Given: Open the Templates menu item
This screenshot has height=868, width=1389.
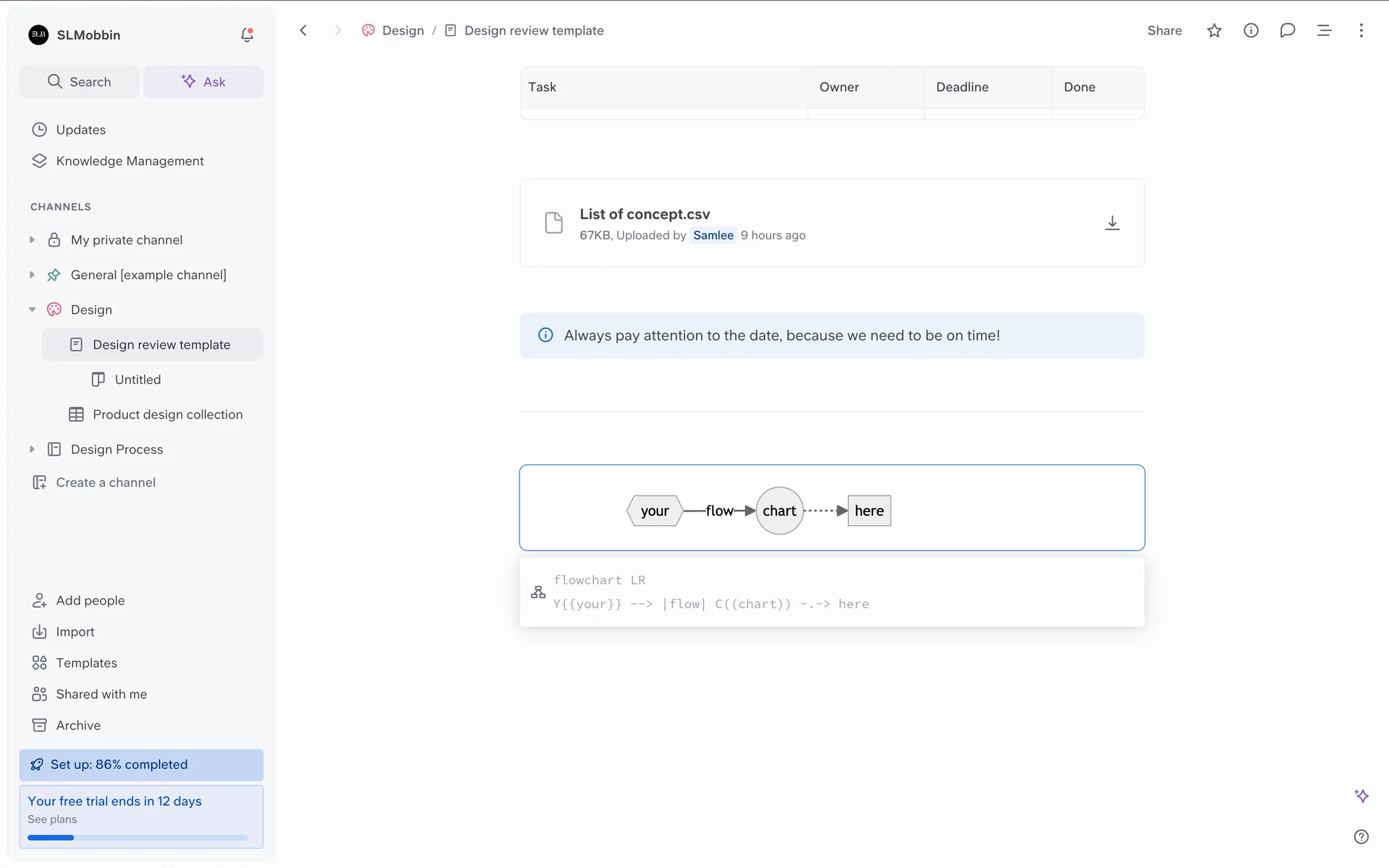Looking at the screenshot, I should click(86, 663).
